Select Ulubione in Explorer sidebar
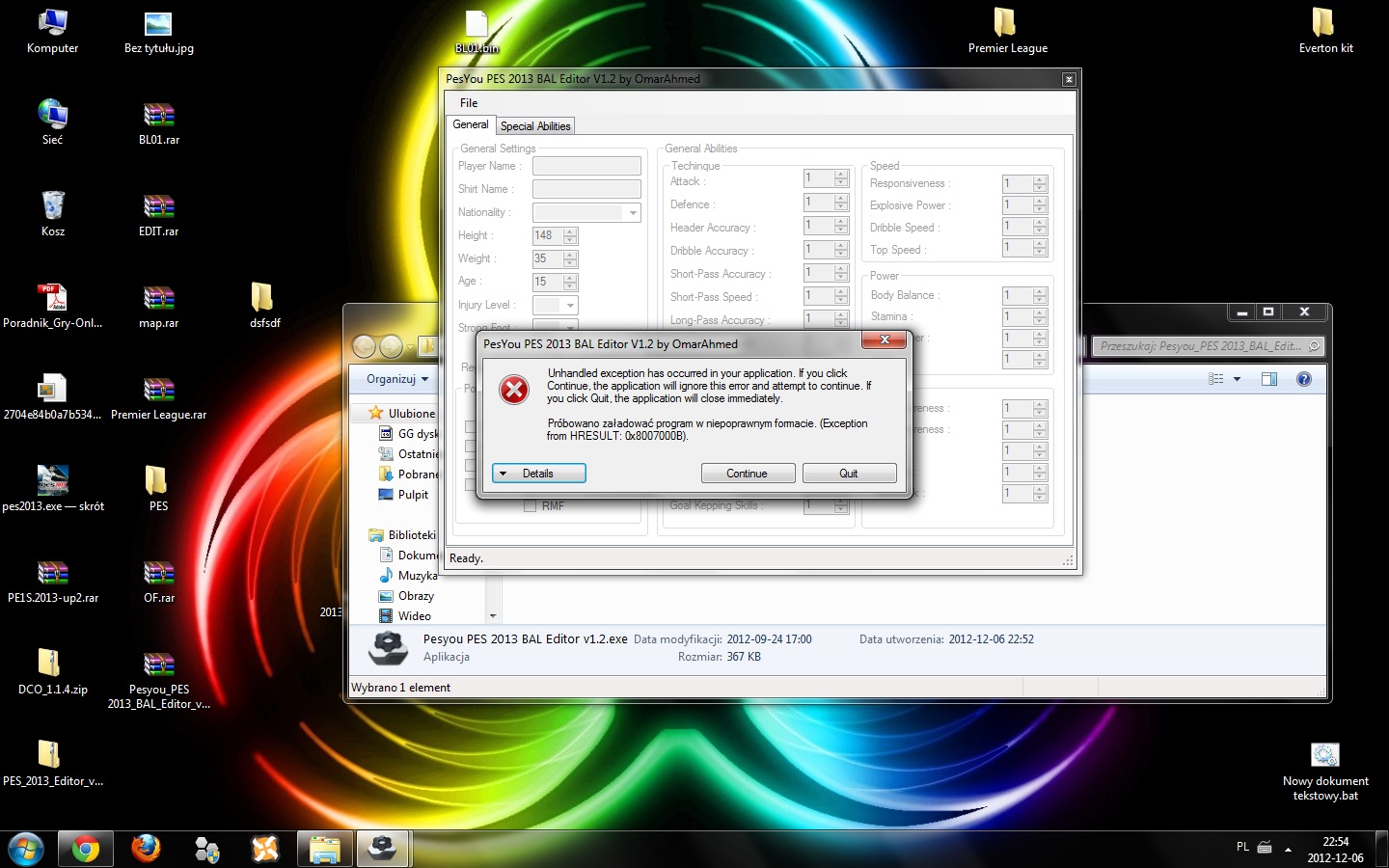Screen dimensions: 1389x868 tap(411, 413)
